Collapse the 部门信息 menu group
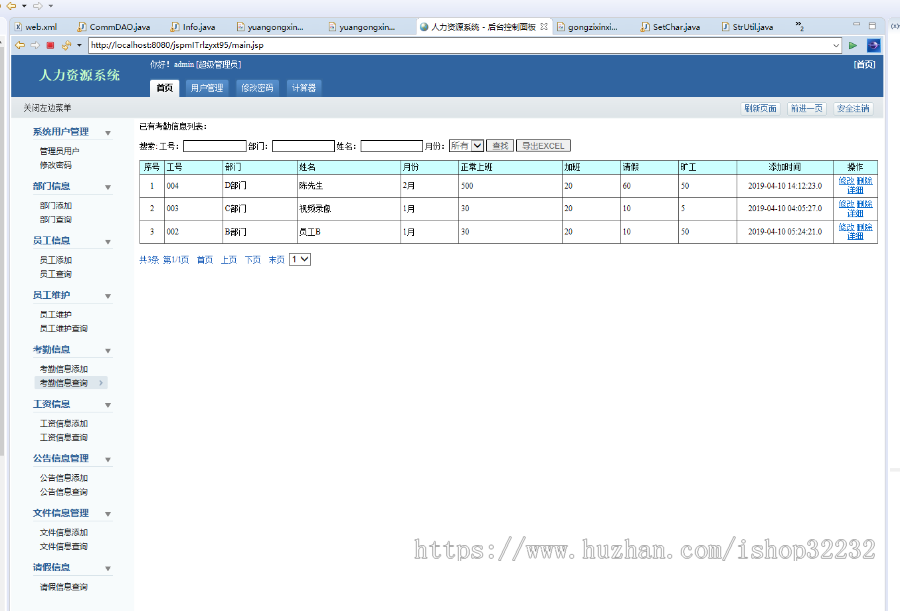 pos(108,187)
